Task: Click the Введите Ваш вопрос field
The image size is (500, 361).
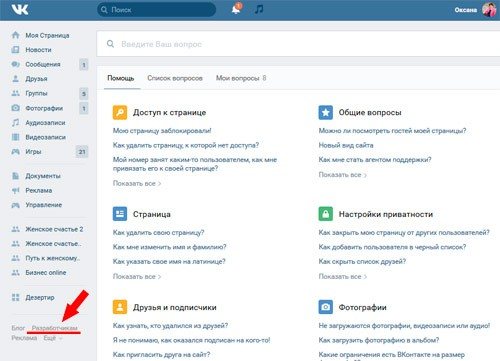Action: point(298,44)
